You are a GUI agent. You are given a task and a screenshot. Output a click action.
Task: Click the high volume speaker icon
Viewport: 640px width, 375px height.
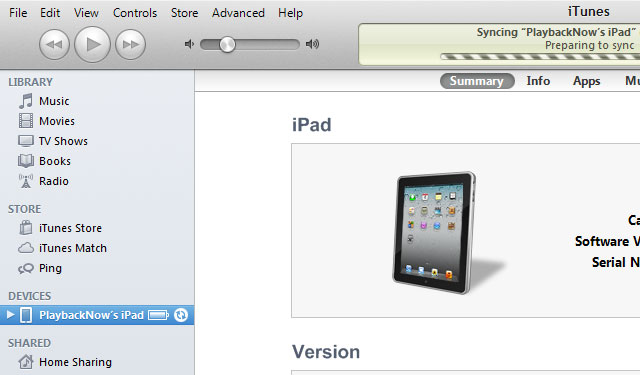click(x=312, y=44)
